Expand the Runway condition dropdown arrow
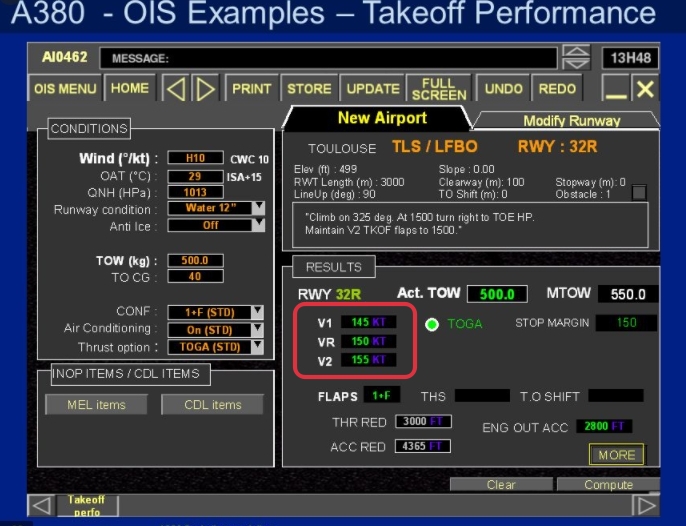 pos(259,207)
